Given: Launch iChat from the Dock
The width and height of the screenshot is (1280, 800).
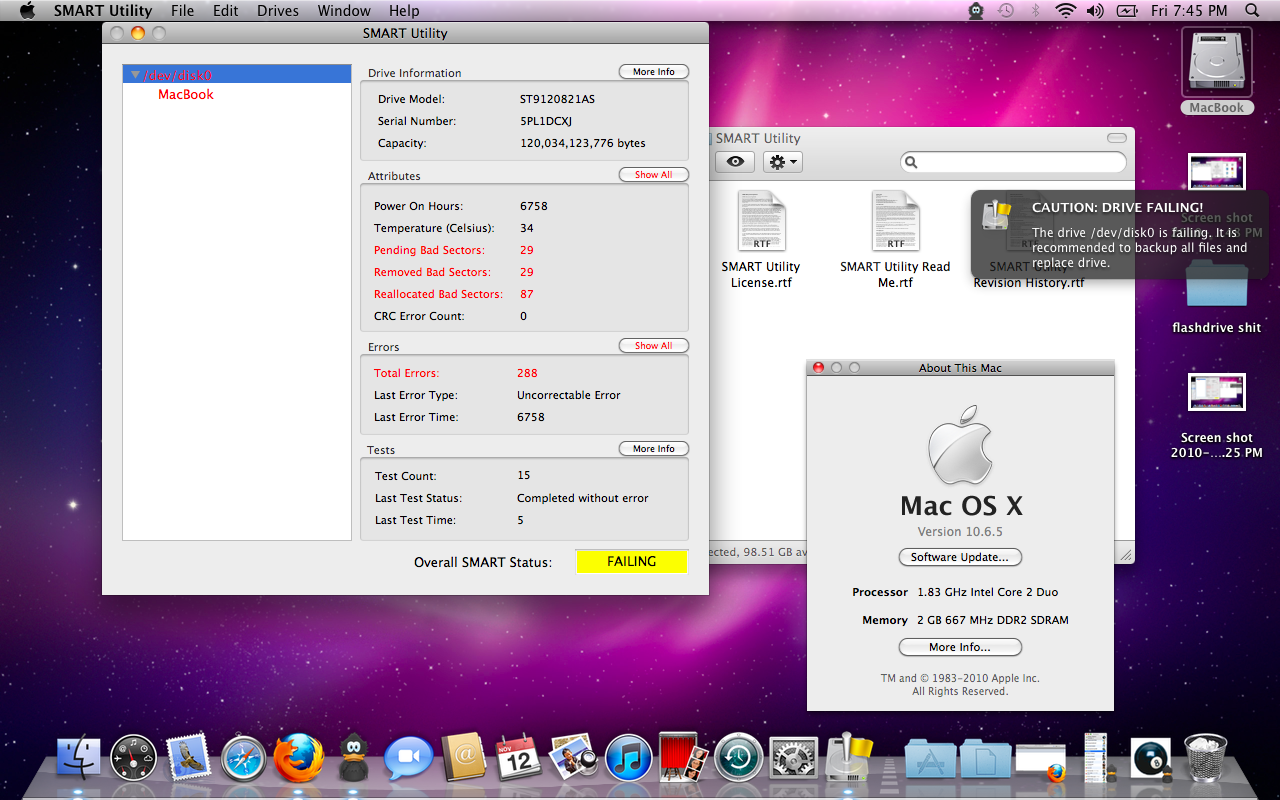Looking at the screenshot, I should [409, 758].
